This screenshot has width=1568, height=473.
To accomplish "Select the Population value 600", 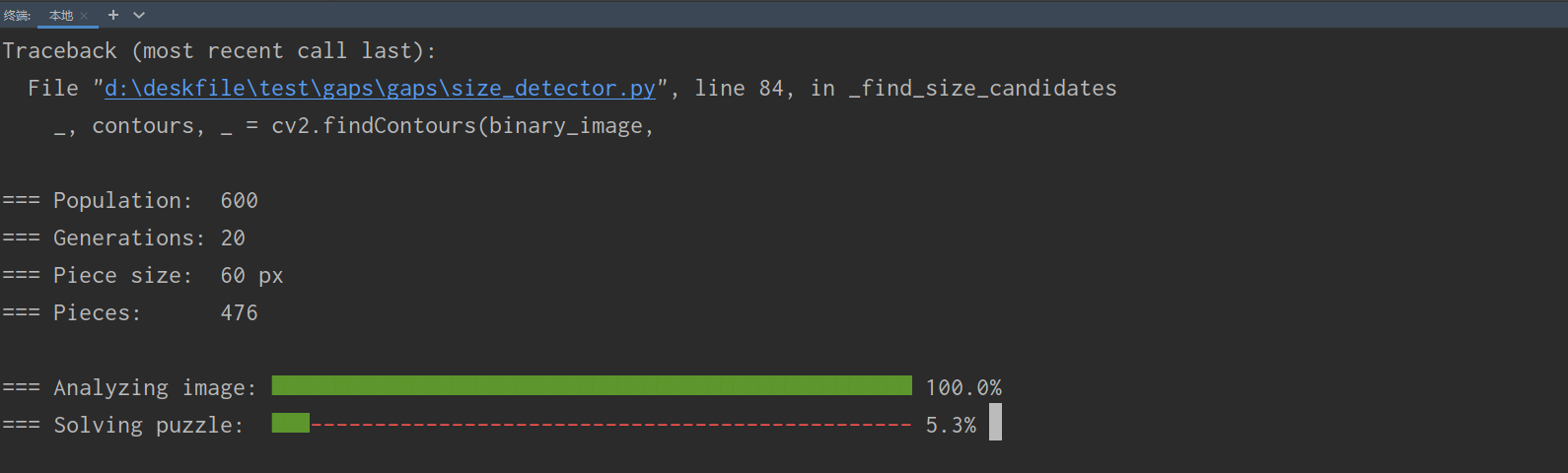I will (240, 201).
